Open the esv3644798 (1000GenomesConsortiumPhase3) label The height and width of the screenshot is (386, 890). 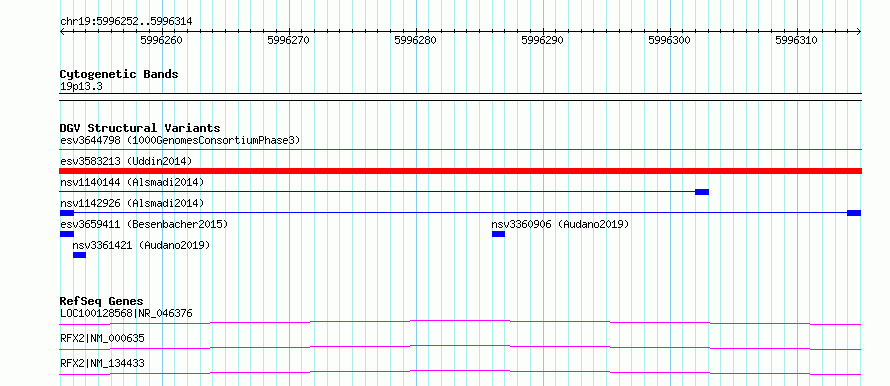(180, 140)
